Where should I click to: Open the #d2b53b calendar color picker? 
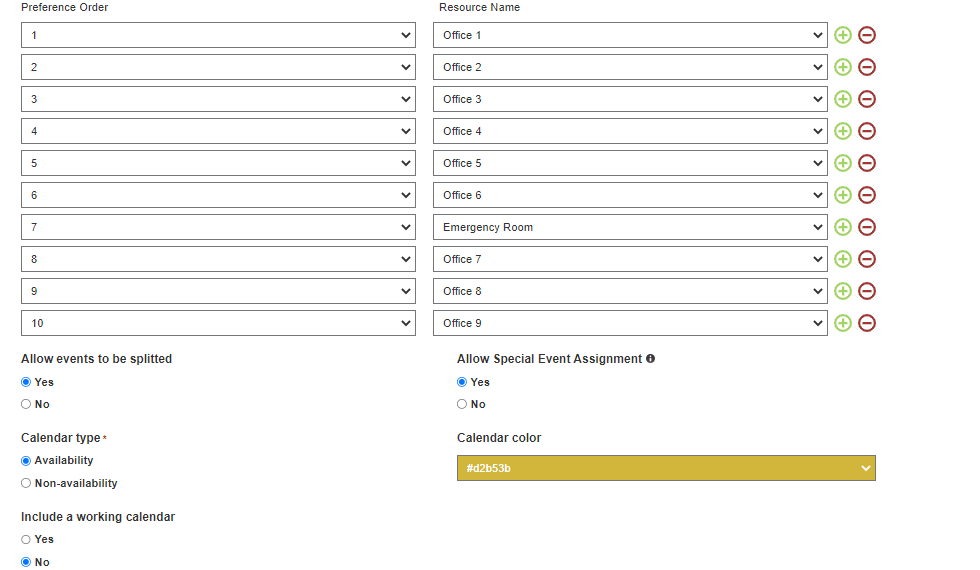(x=666, y=468)
